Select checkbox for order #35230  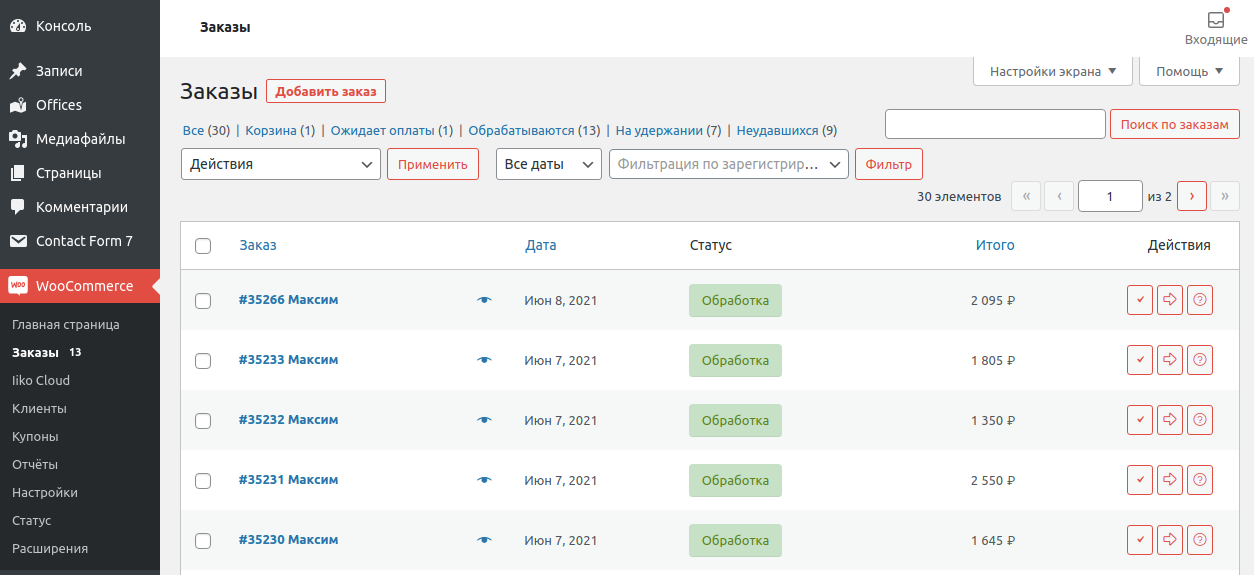click(203, 541)
